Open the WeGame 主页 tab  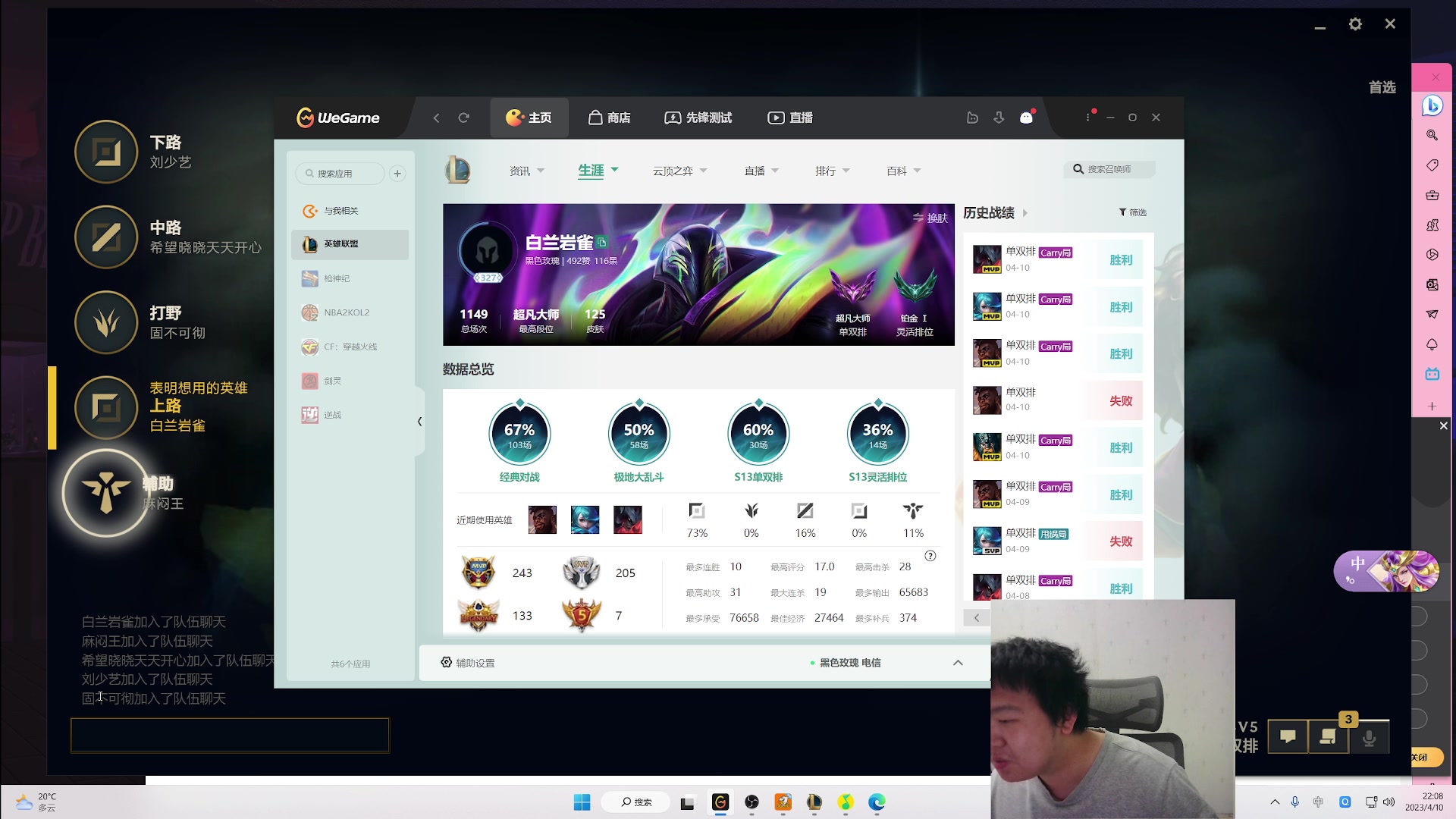point(529,118)
